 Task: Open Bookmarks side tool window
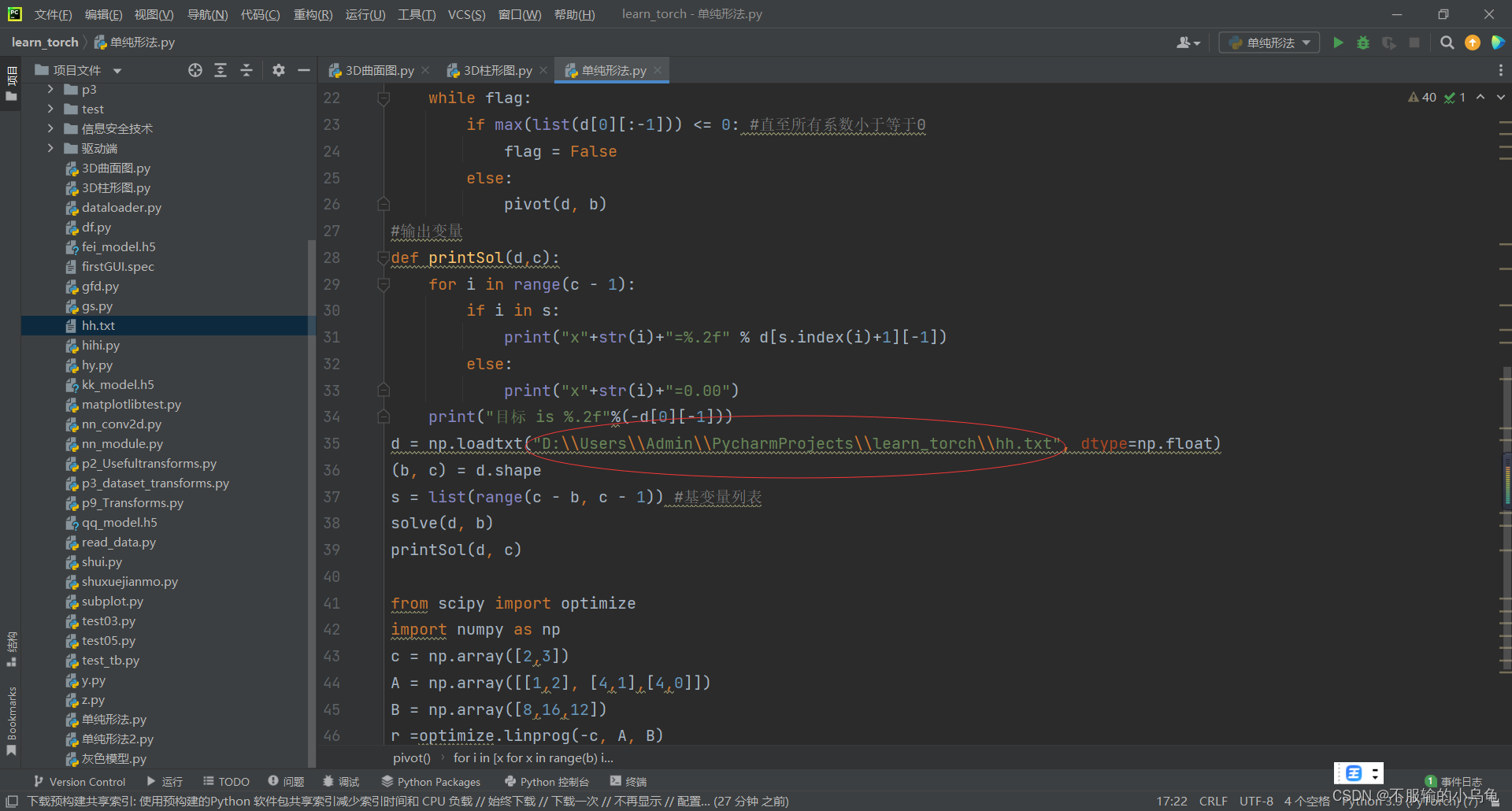(11, 720)
